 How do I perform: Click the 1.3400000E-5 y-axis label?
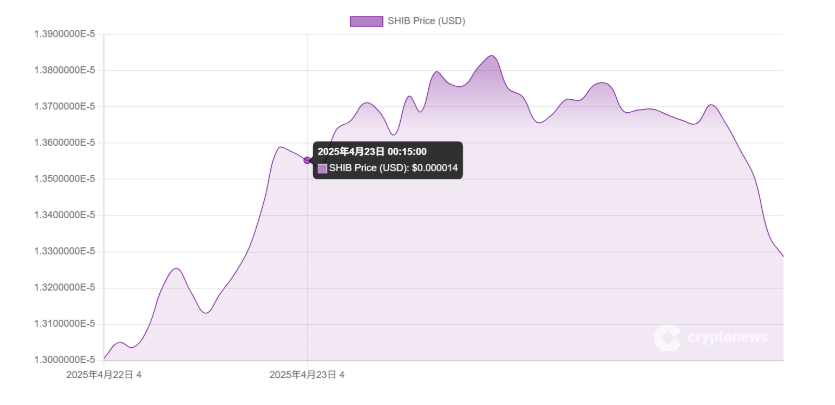pos(65,215)
